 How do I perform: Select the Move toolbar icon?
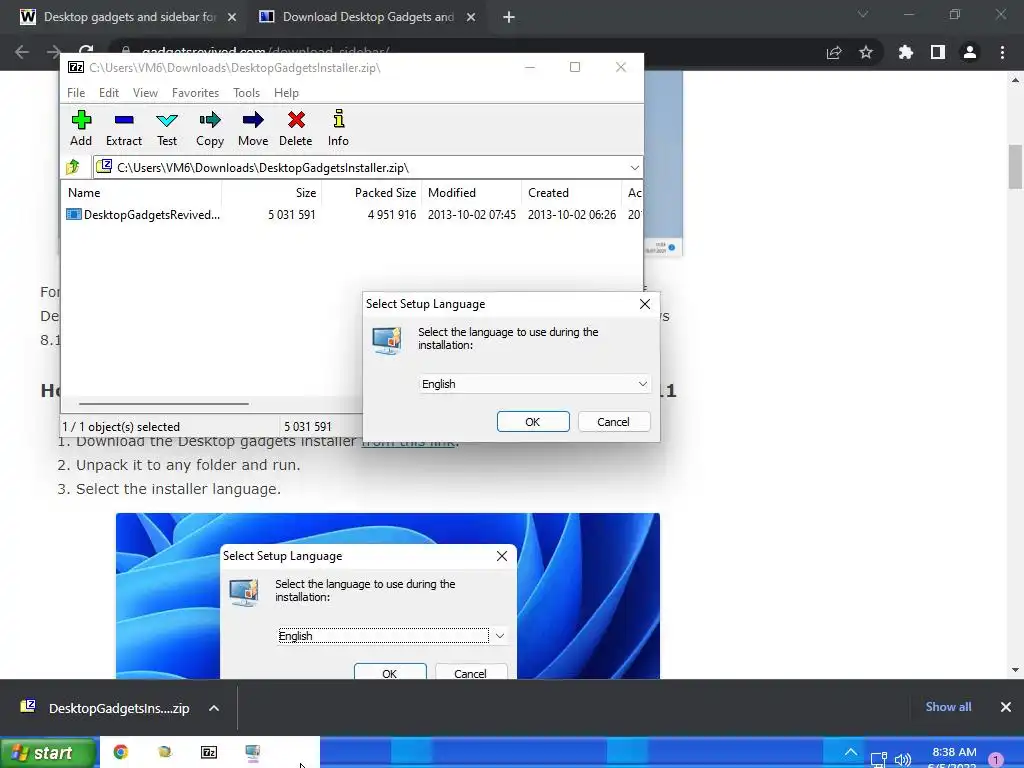[x=253, y=128]
